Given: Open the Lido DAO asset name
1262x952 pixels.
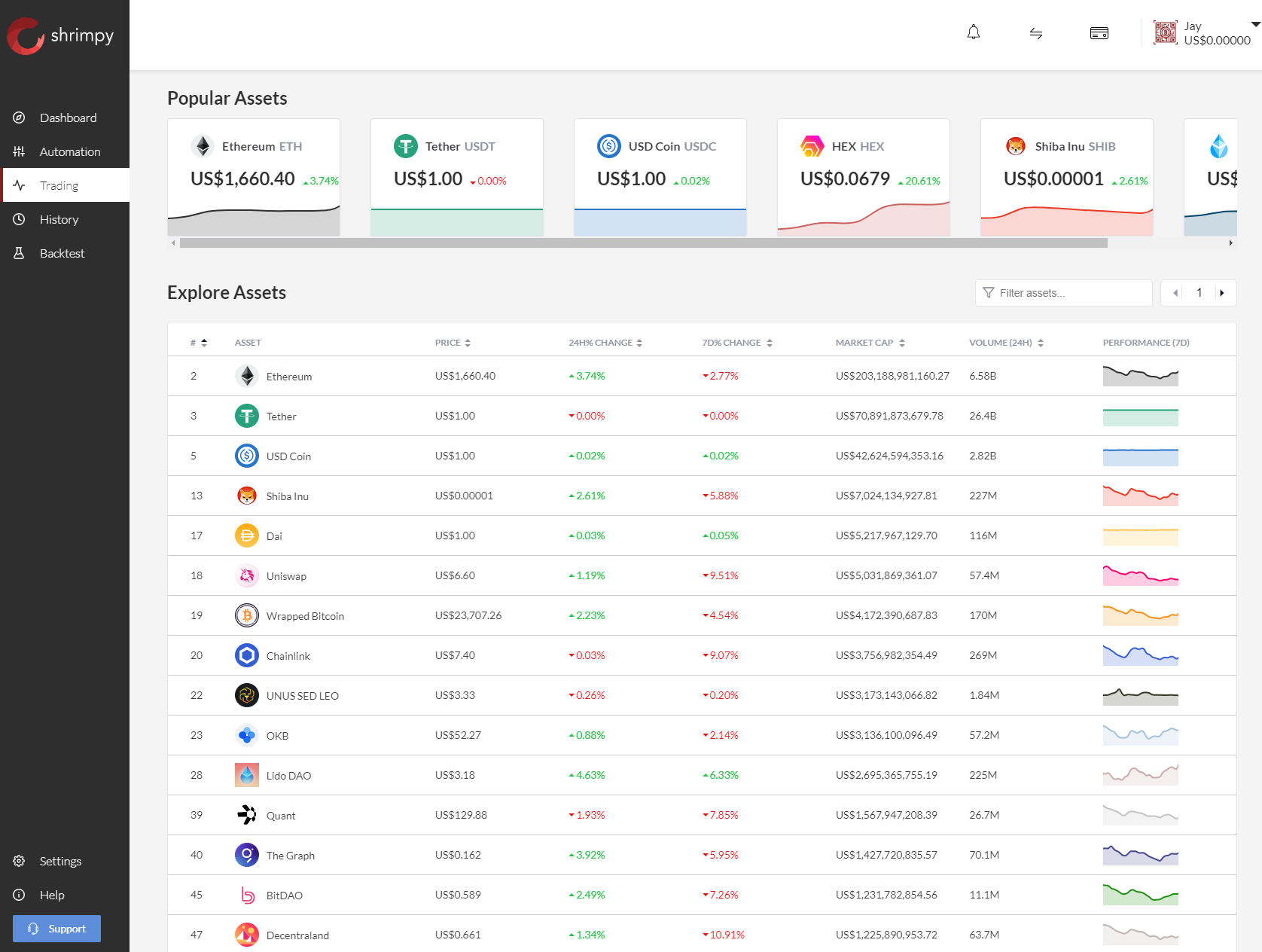Looking at the screenshot, I should [x=288, y=776].
